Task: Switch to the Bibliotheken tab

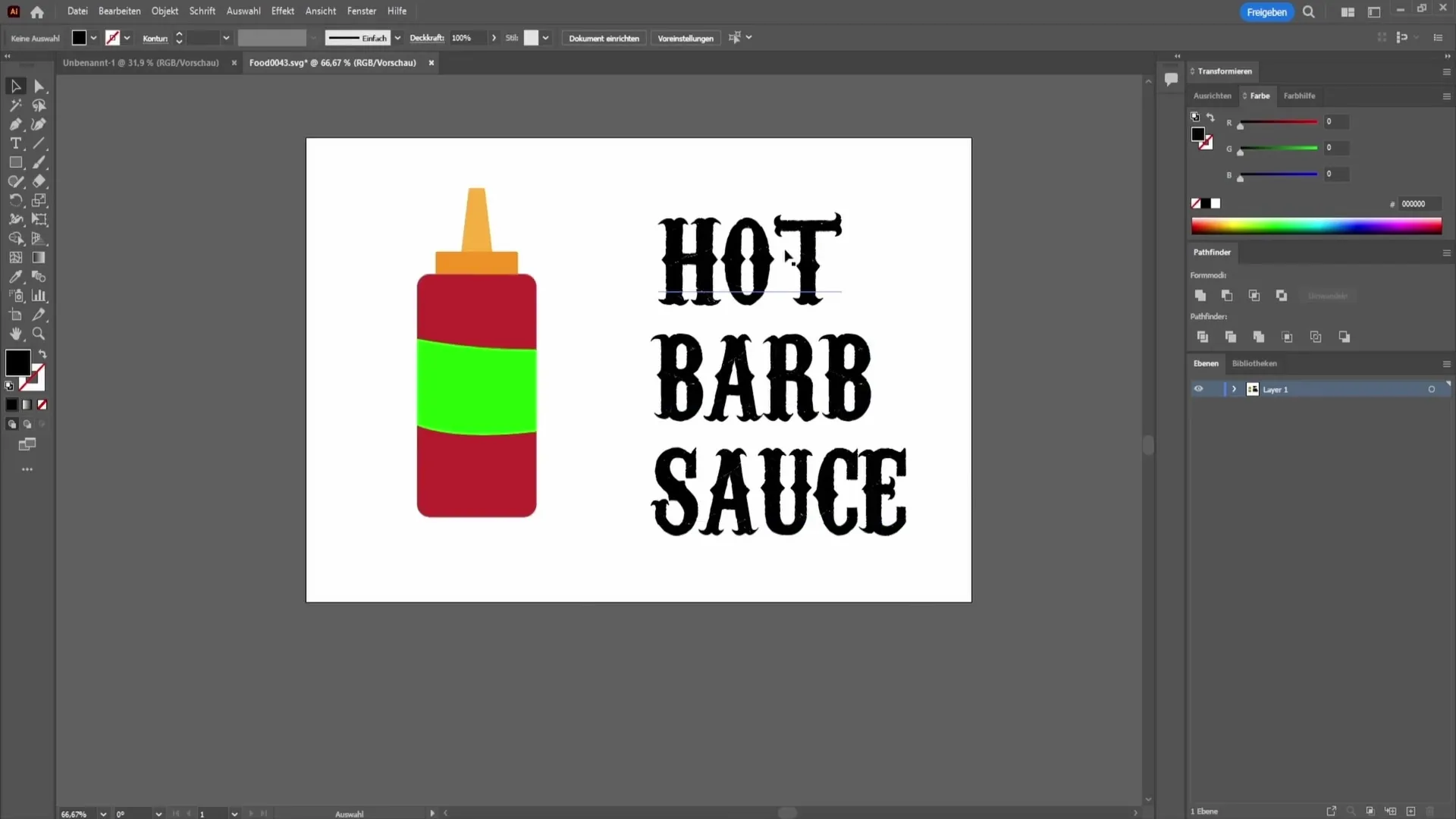Action: (x=1254, y=364)
